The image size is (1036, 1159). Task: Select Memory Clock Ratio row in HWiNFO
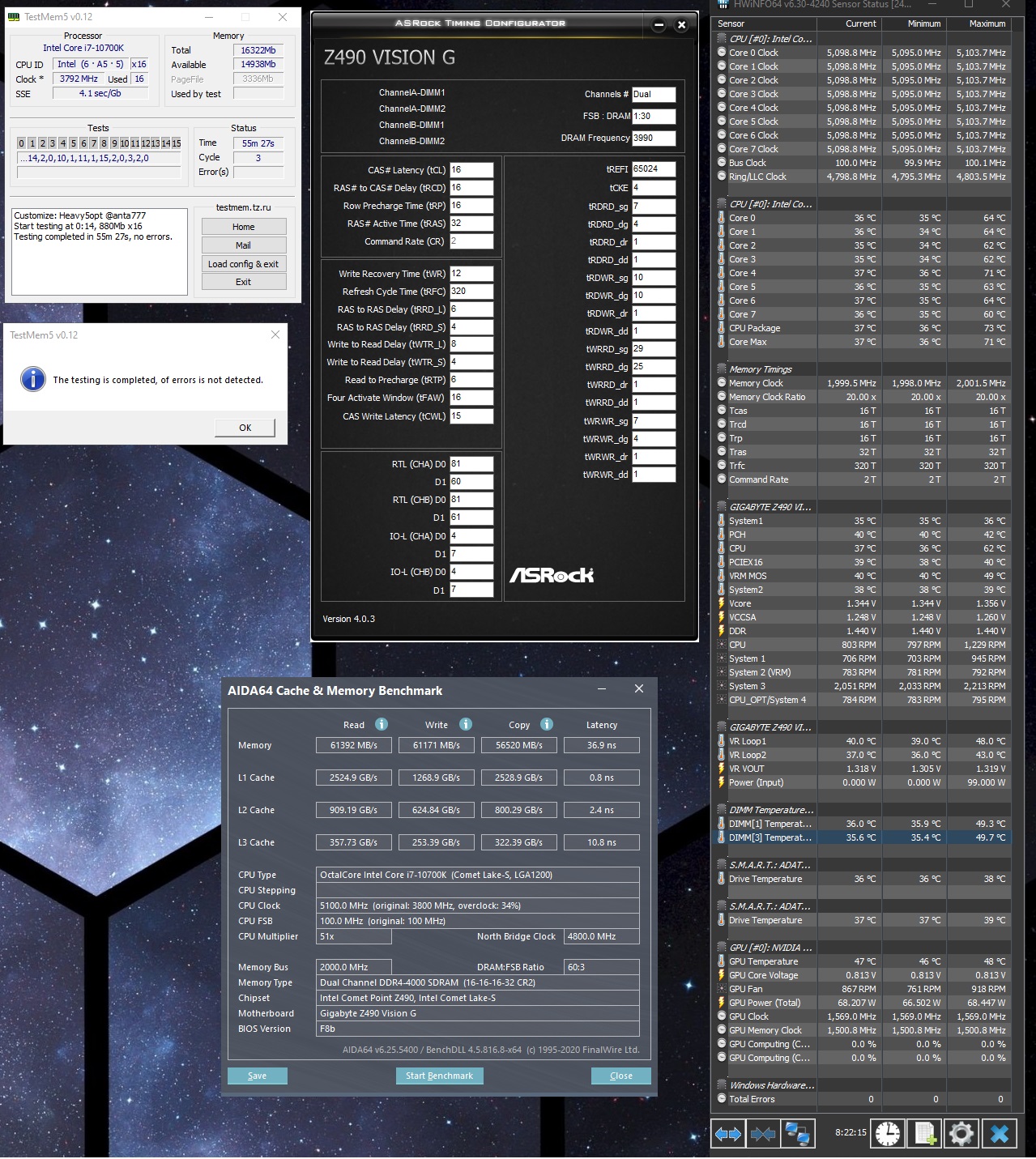(x=862, y=397)
